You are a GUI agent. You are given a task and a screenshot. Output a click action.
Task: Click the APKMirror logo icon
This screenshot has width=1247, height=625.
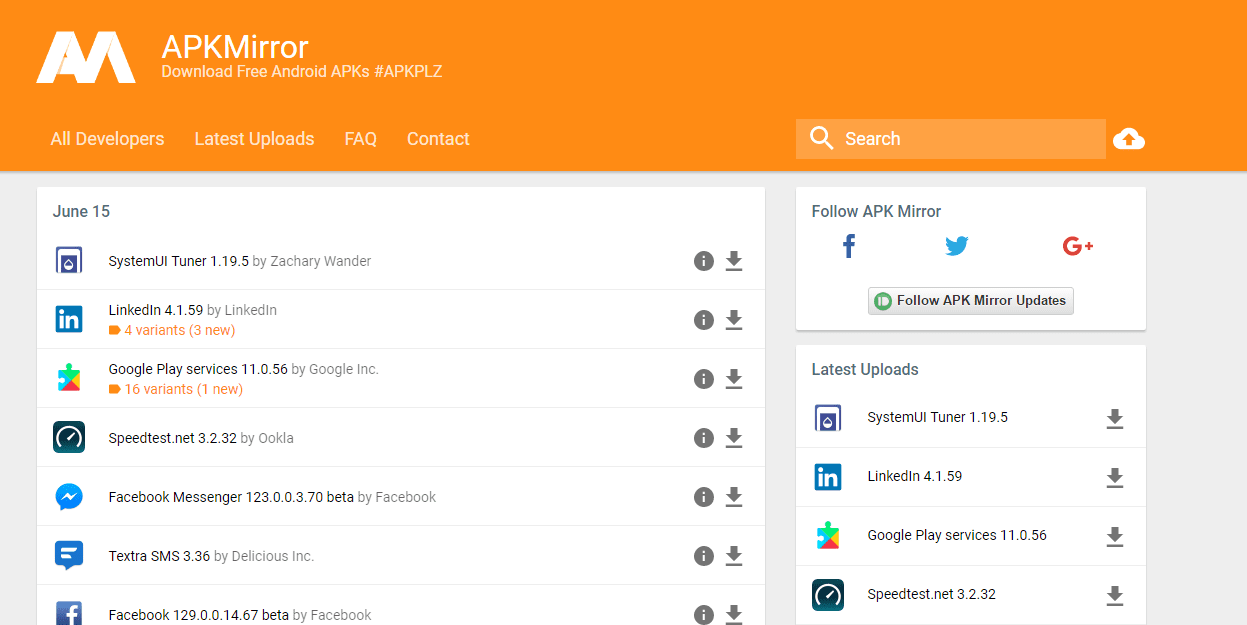tap(86, 57)
